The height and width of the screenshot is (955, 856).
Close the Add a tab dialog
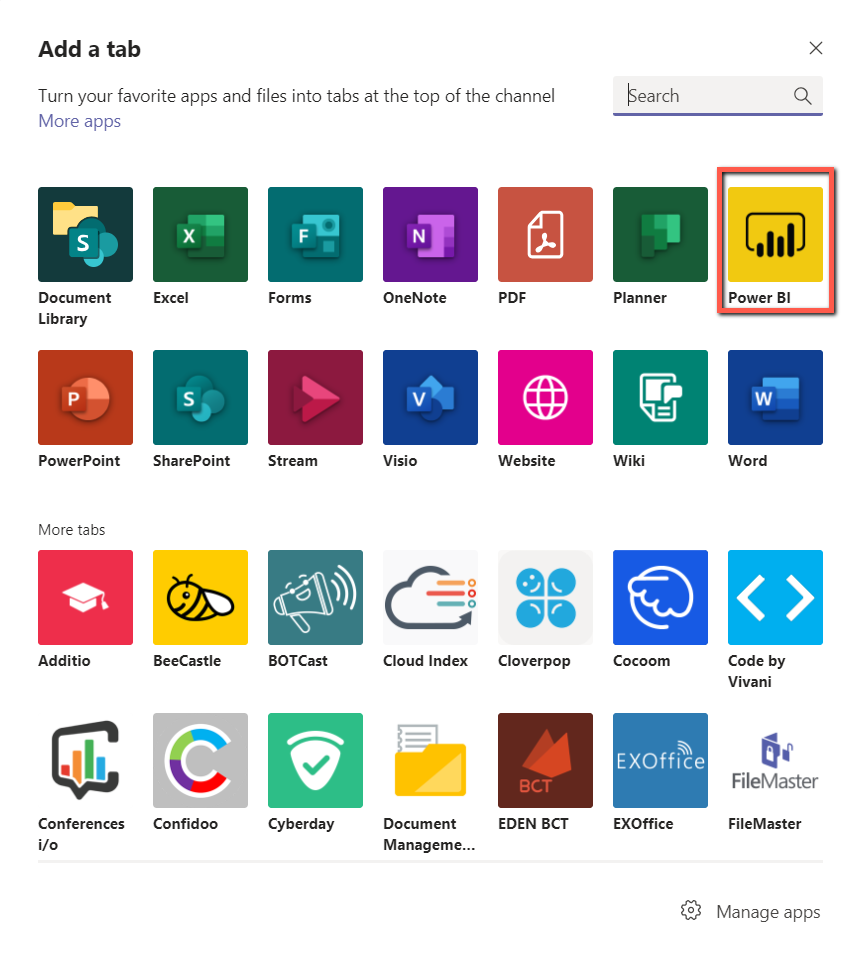coord(816,48)
